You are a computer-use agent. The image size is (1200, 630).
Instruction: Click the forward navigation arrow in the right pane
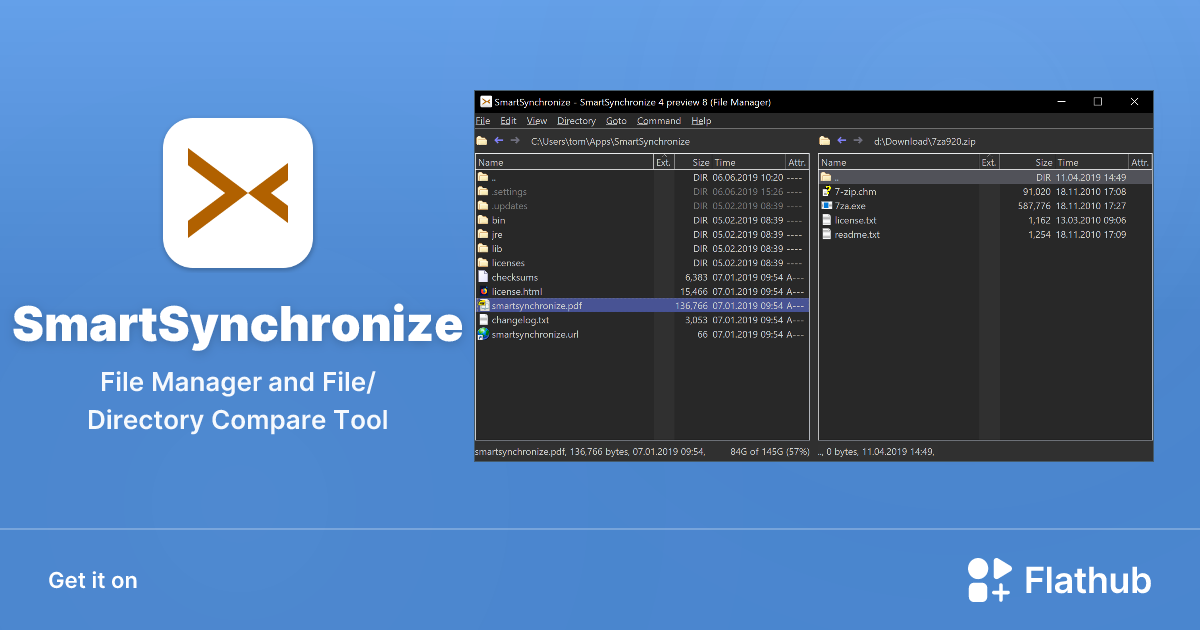[x=858, y=141]
